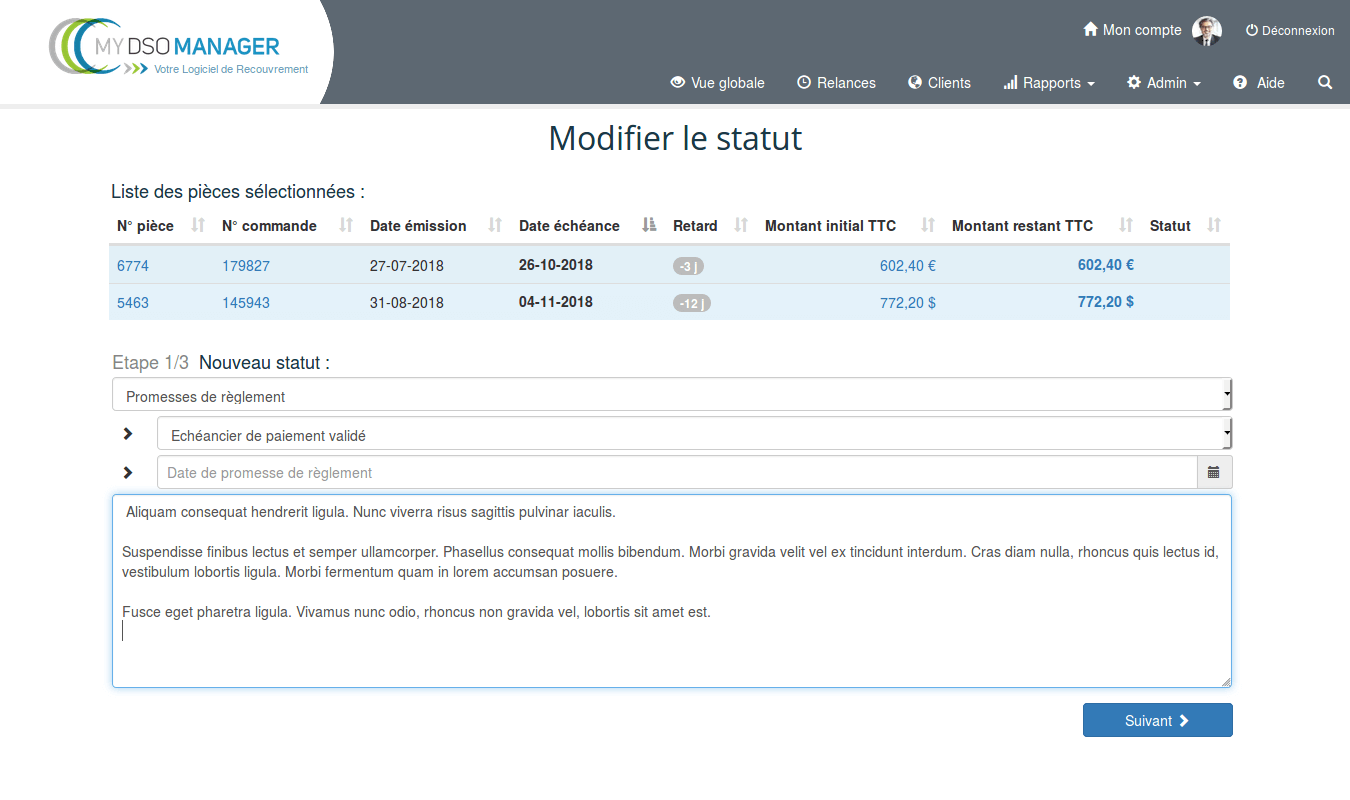This screenshot has width=1350, height=800.
Task: Open Echéancier de paiement validé dropdown
Action: coord(694,435)
